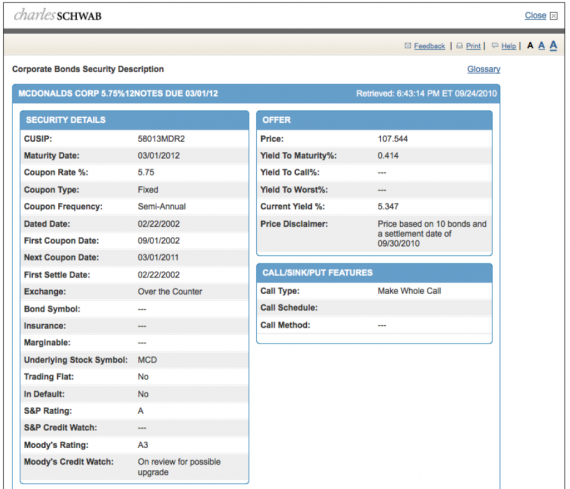The height and width of the screenshot is (489, 570).
Task: Click the Offer panel header
Action: (x=374, y=120)
